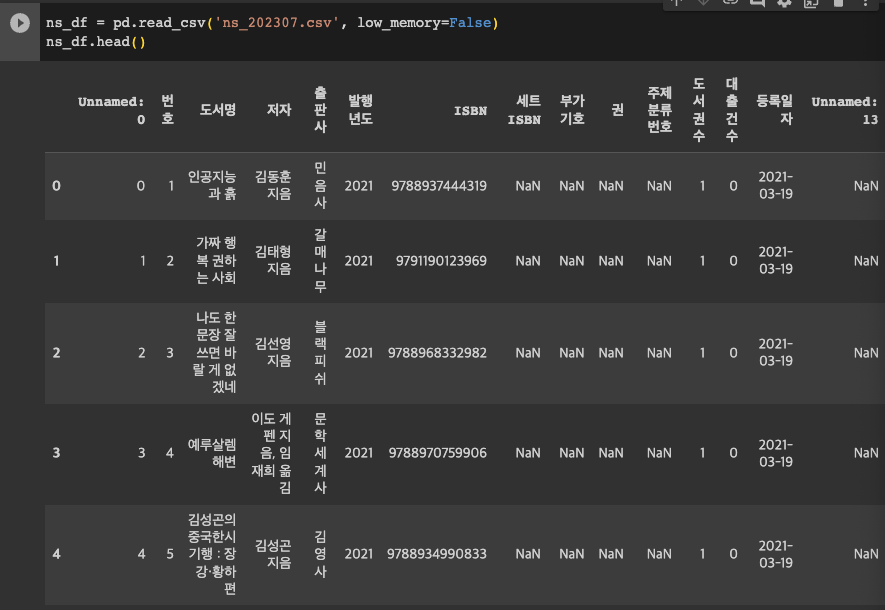Click the ns_df.head() code line
Screen dimensions: 885x610
(x=95, y=42)
